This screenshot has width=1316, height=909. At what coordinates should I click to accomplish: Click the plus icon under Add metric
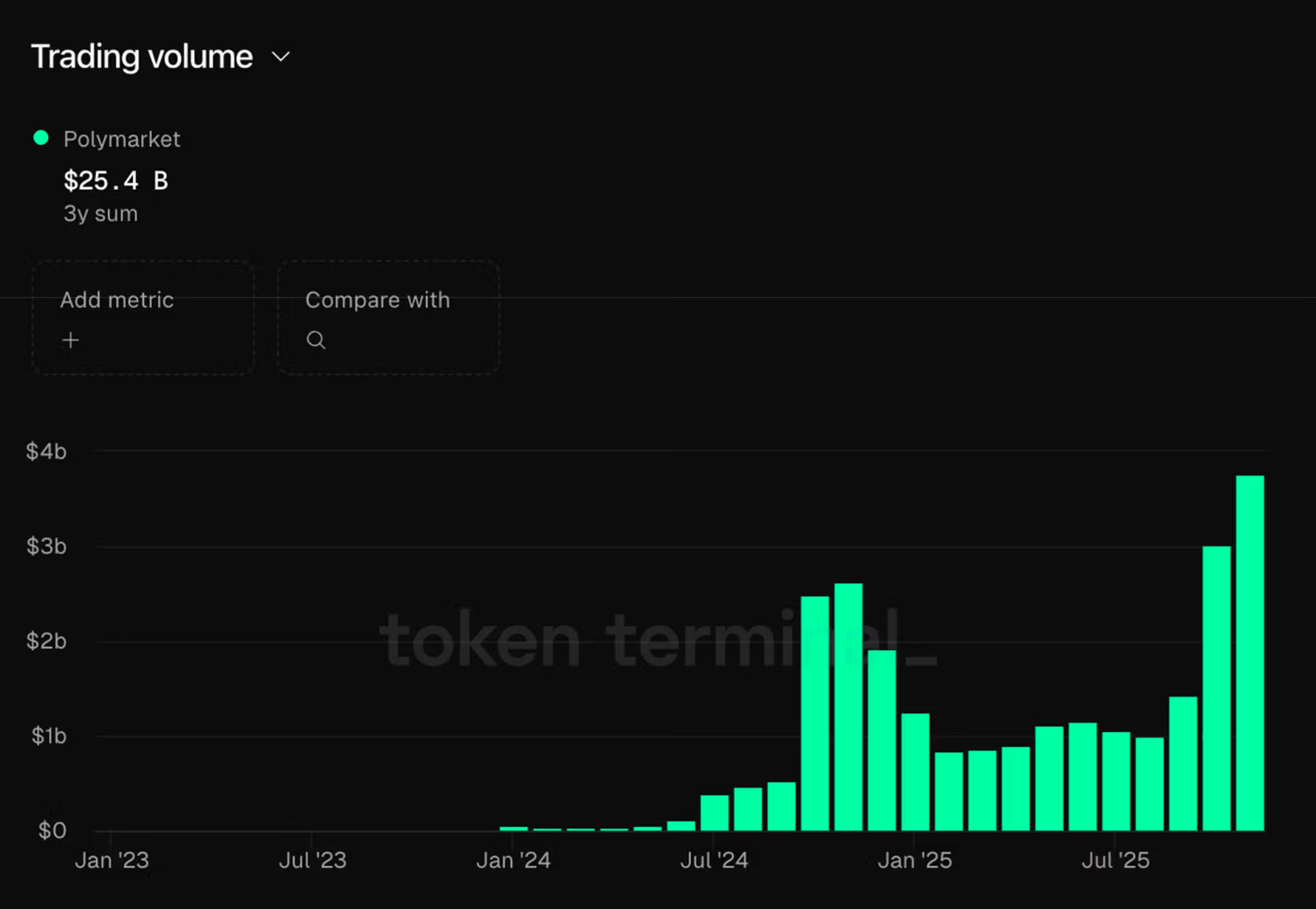(x=70, y=340)
